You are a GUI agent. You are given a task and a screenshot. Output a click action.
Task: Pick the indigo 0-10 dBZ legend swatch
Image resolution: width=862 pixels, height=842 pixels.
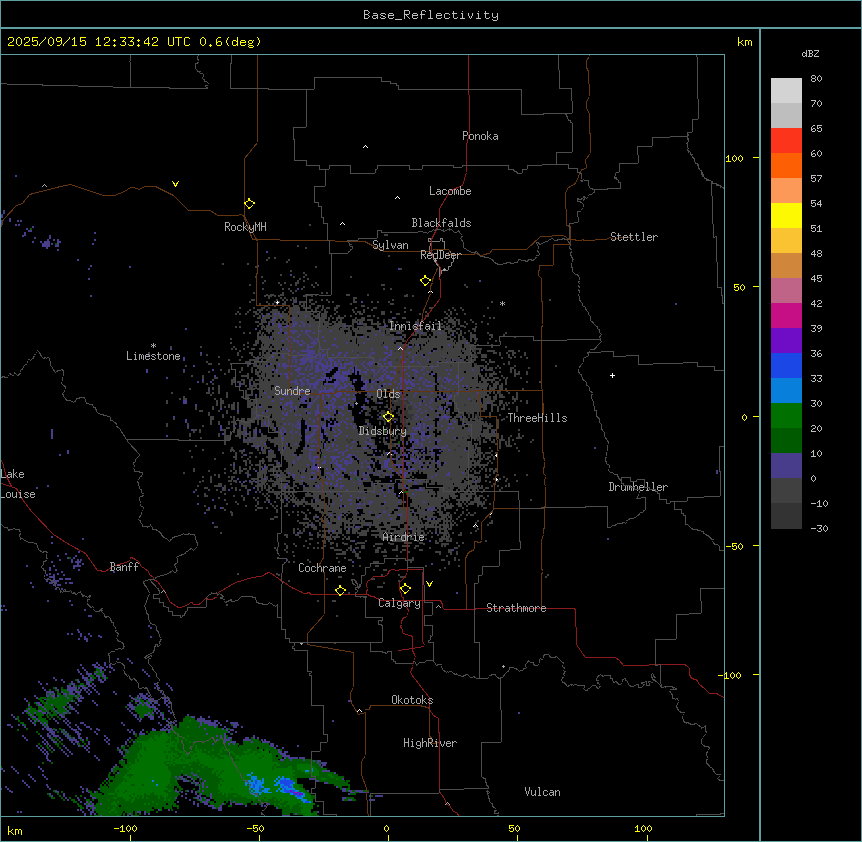[786, 466]
